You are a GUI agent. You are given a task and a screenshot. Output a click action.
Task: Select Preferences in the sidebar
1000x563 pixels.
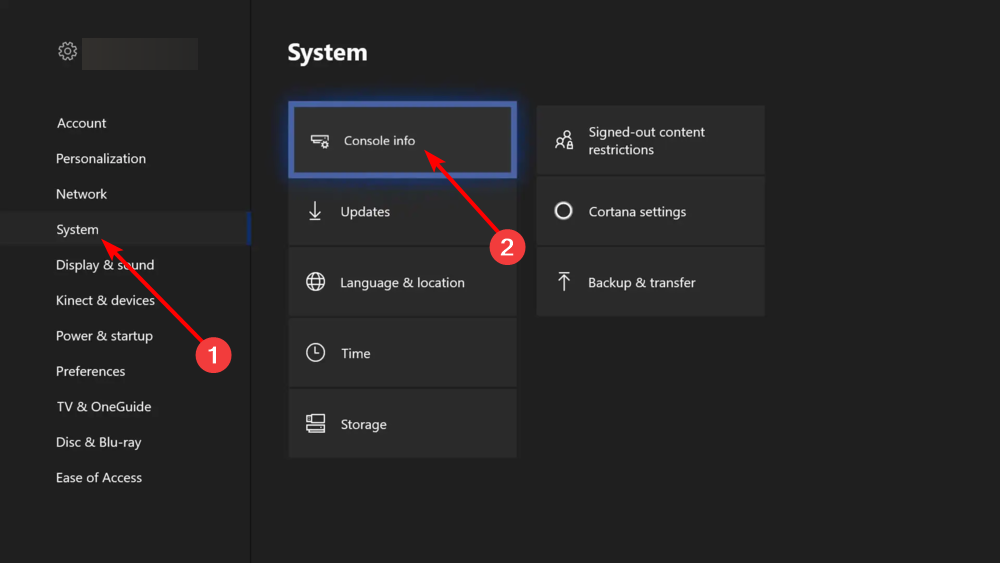(91, 371)
